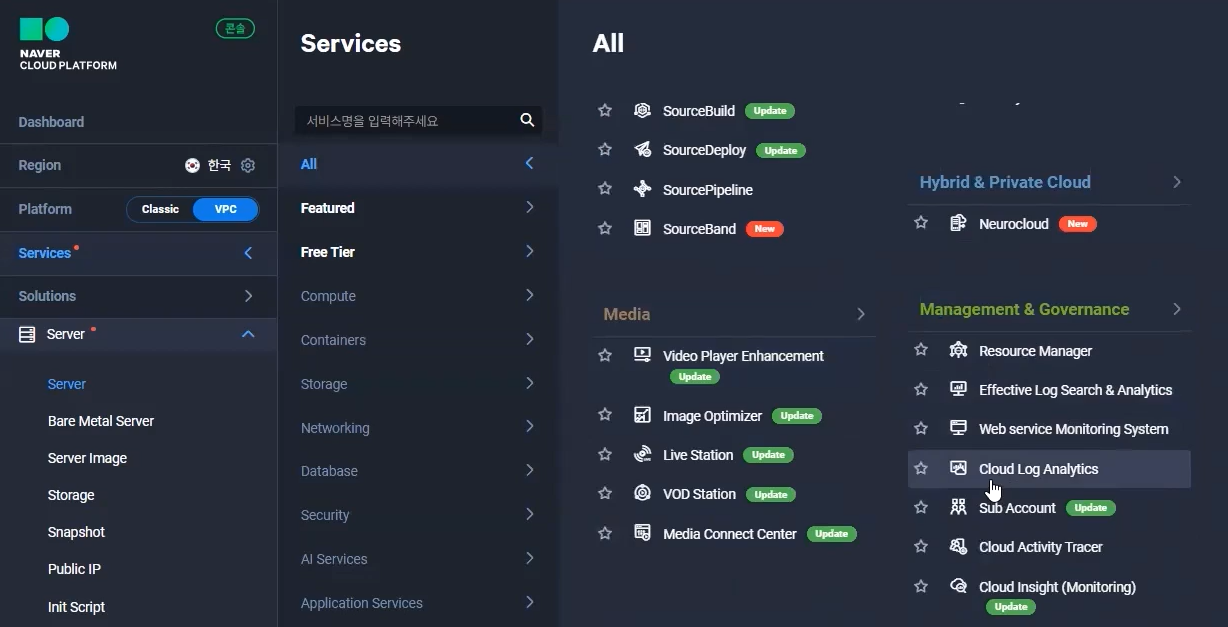Open the Security services category
1228x627 pixels.
418,515
